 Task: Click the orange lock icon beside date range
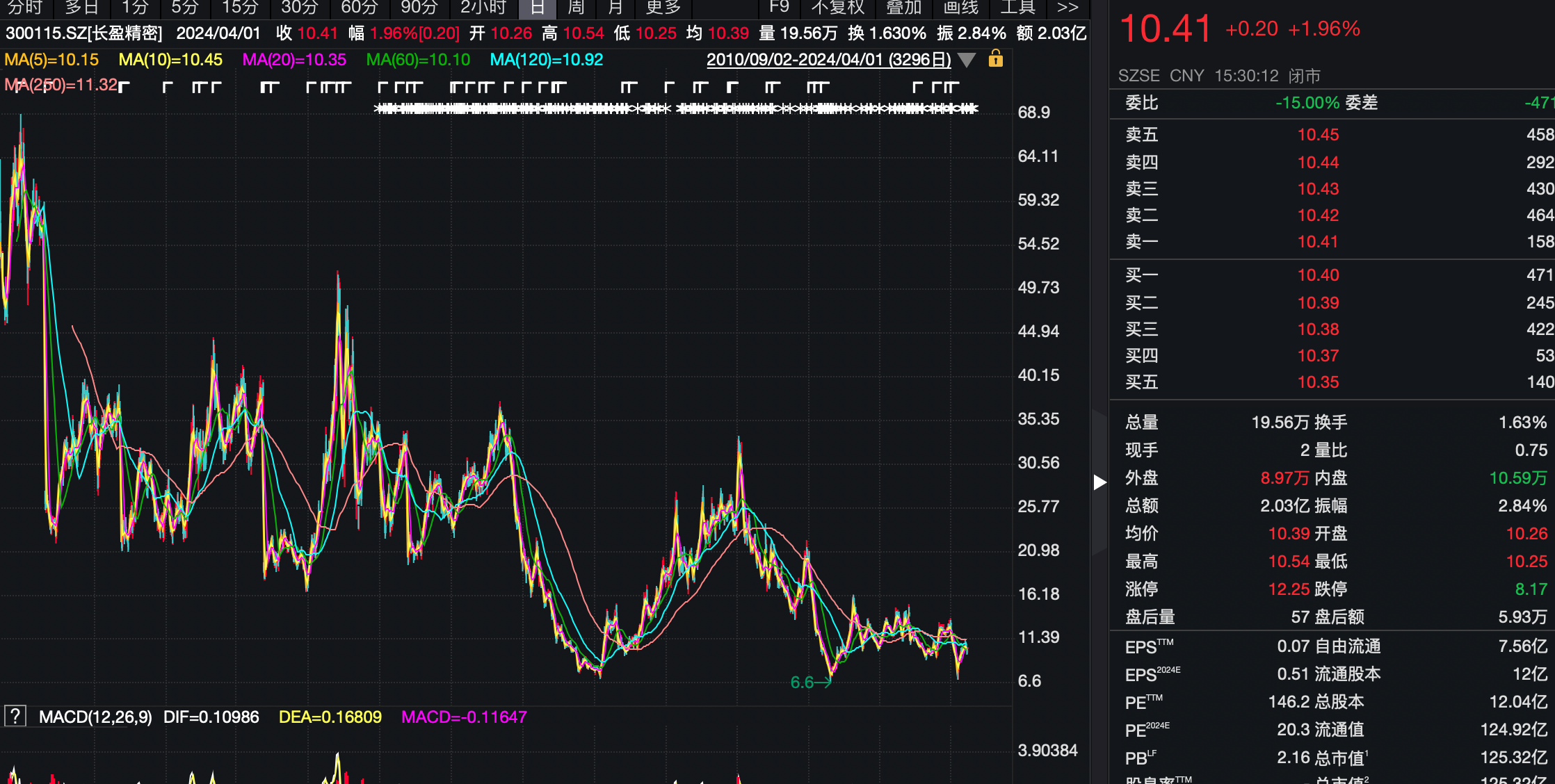[995, 59]
